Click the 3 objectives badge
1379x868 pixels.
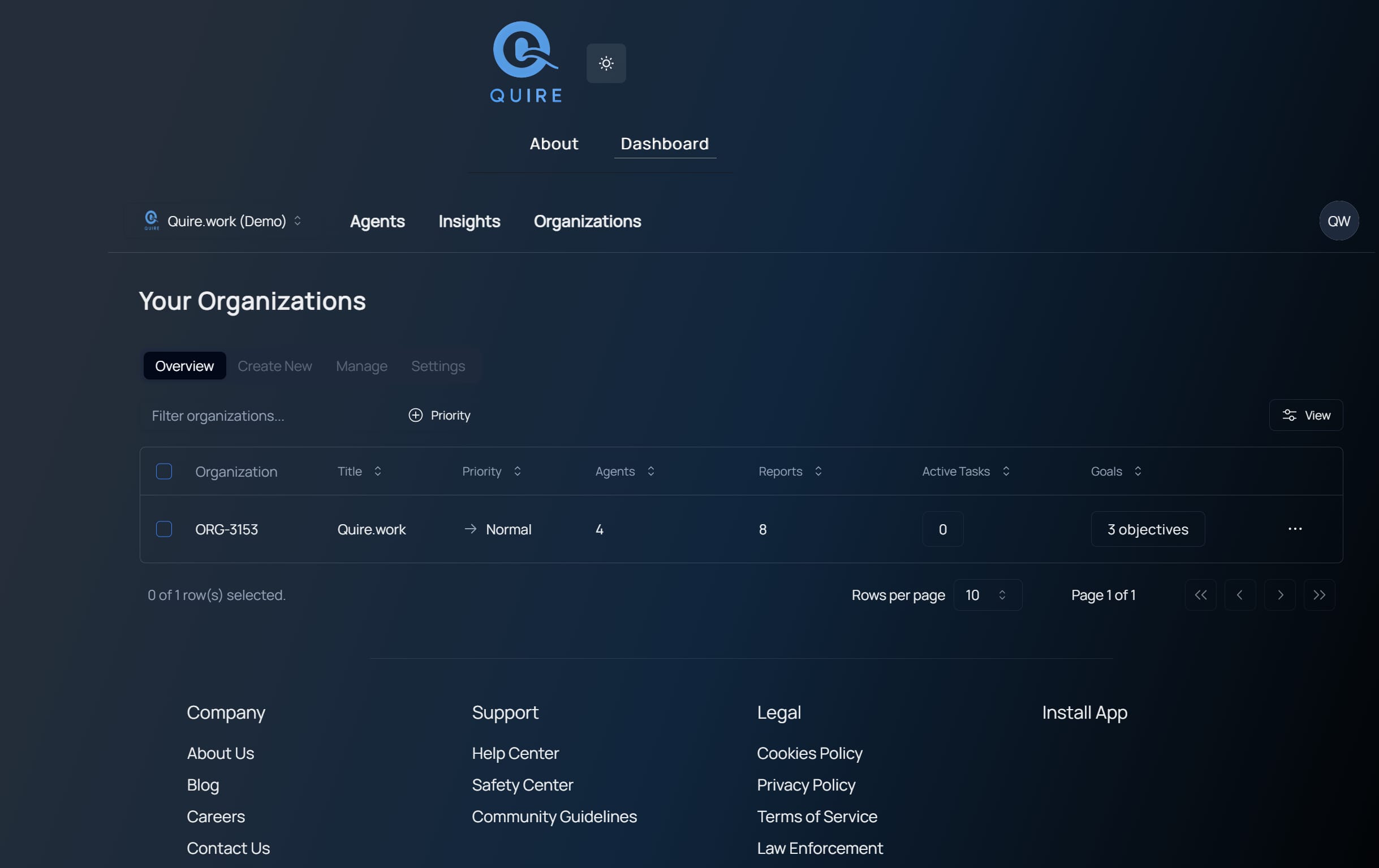click(x=1147, y=529)
